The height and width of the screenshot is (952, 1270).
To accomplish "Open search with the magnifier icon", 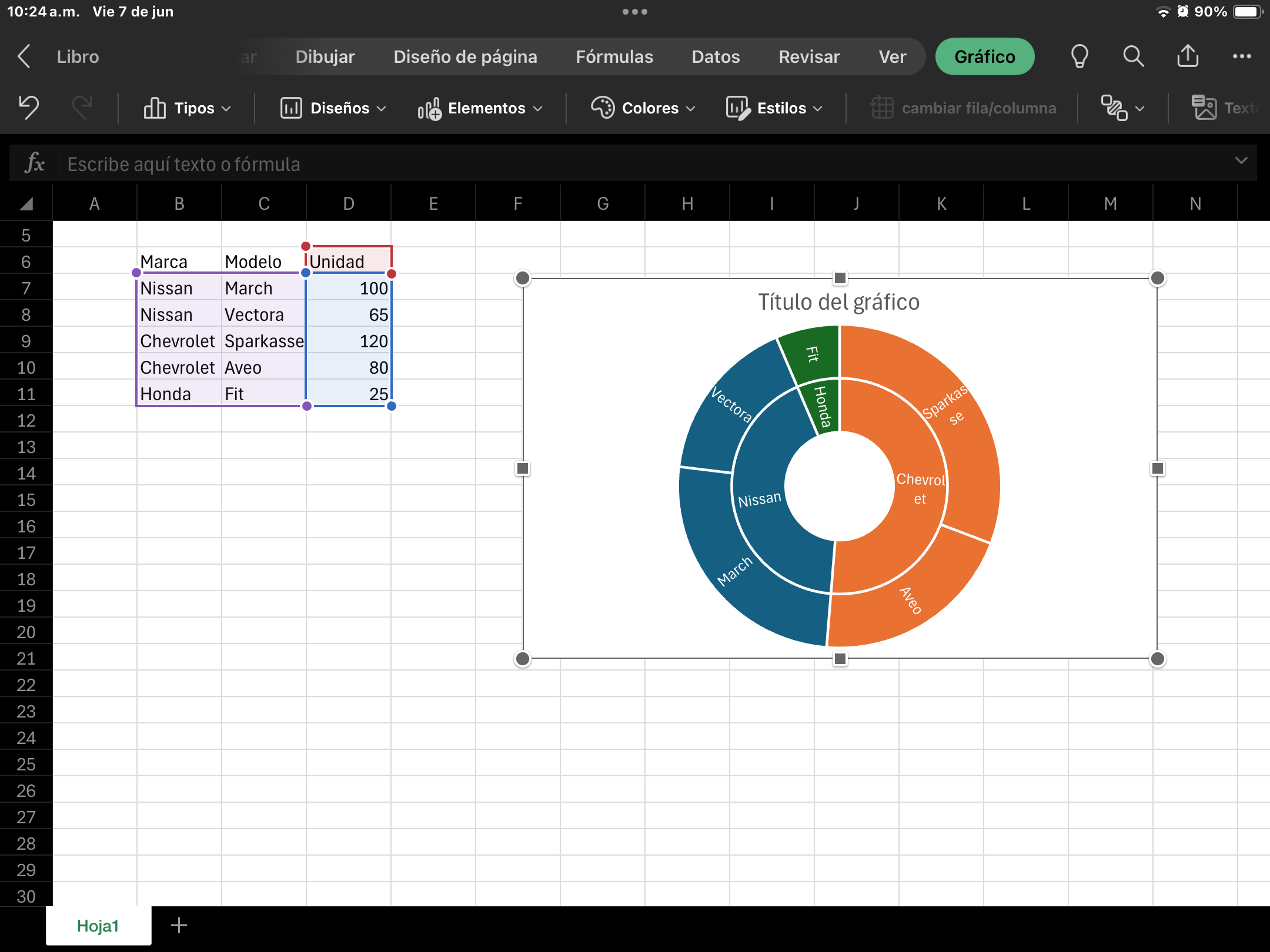I will coord(1133,56).
